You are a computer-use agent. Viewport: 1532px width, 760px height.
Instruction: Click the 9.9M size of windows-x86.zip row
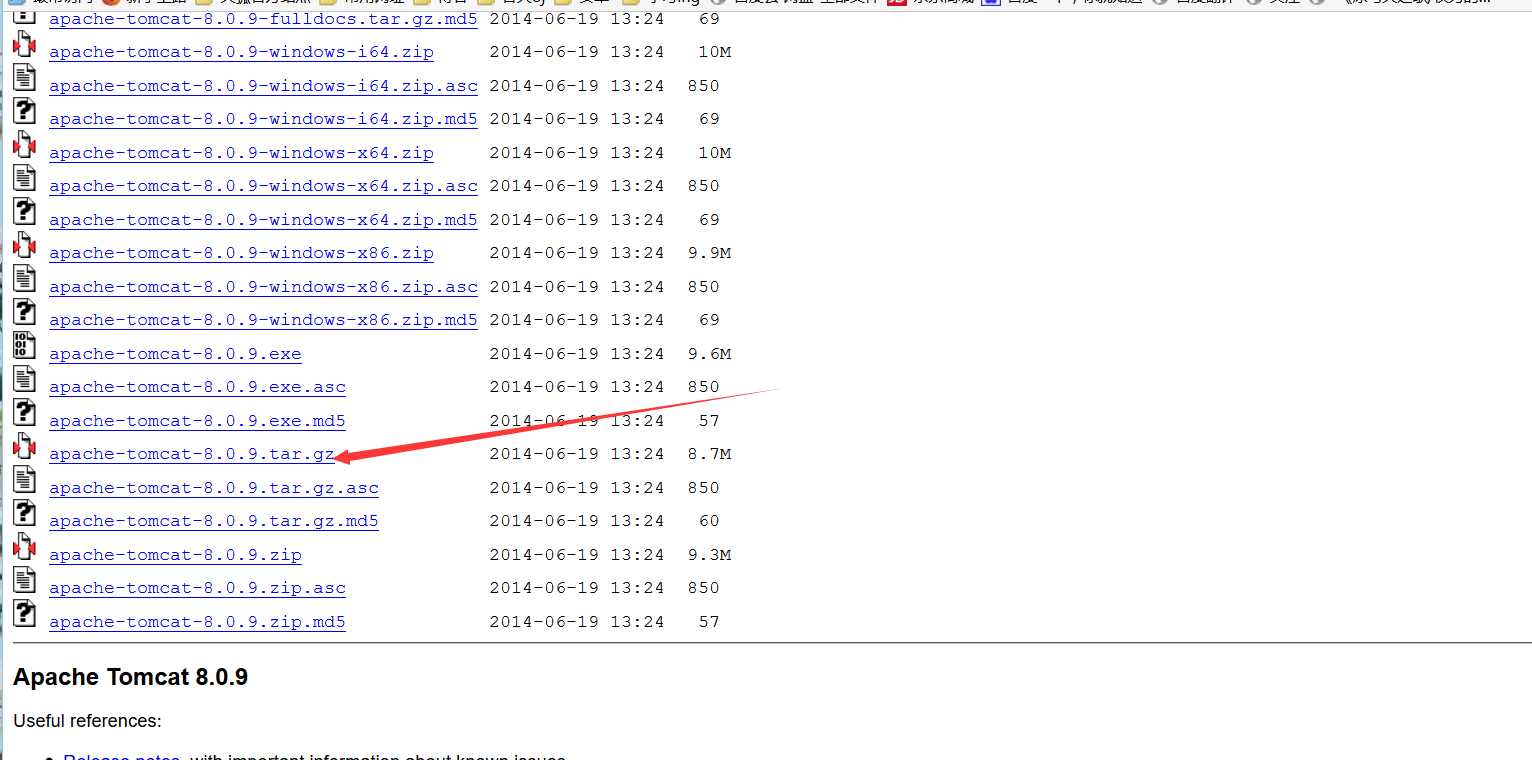click(x=709, y=253)
